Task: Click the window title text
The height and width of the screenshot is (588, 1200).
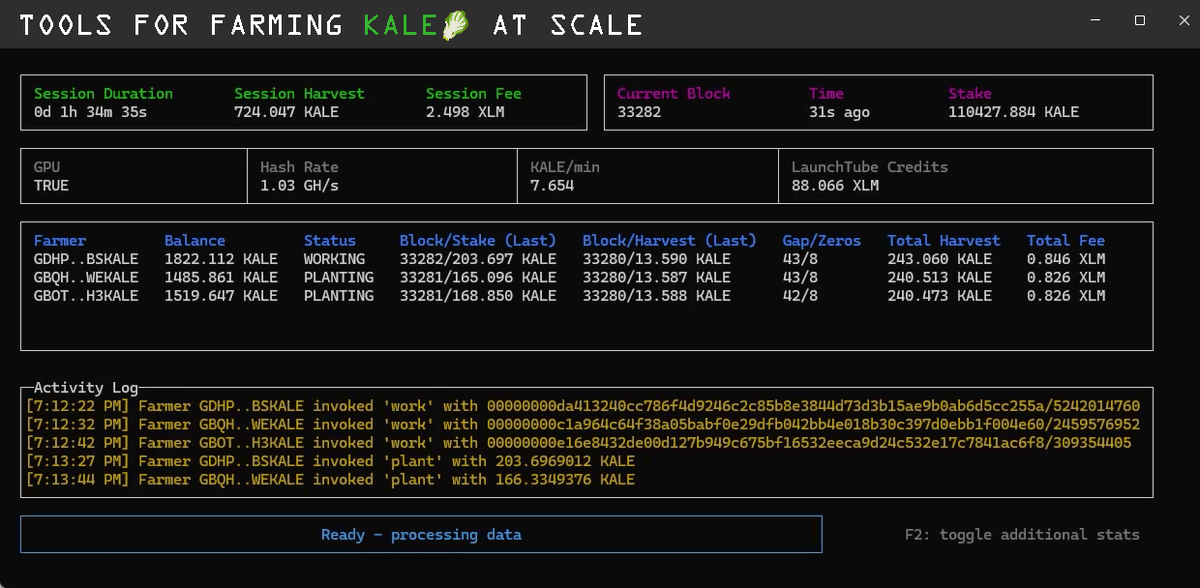Action: [331, 25]
